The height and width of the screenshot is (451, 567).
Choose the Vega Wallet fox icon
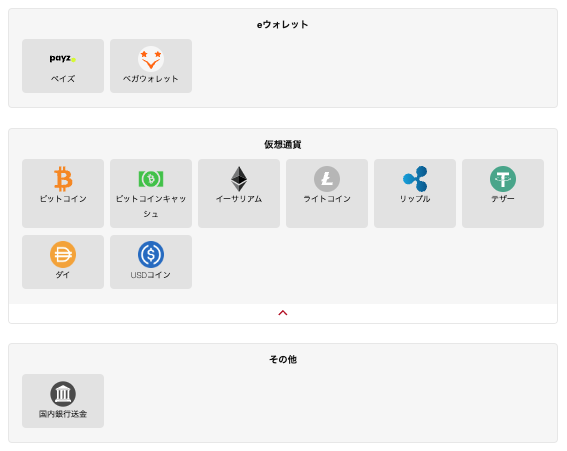click(x=151, y=59)
